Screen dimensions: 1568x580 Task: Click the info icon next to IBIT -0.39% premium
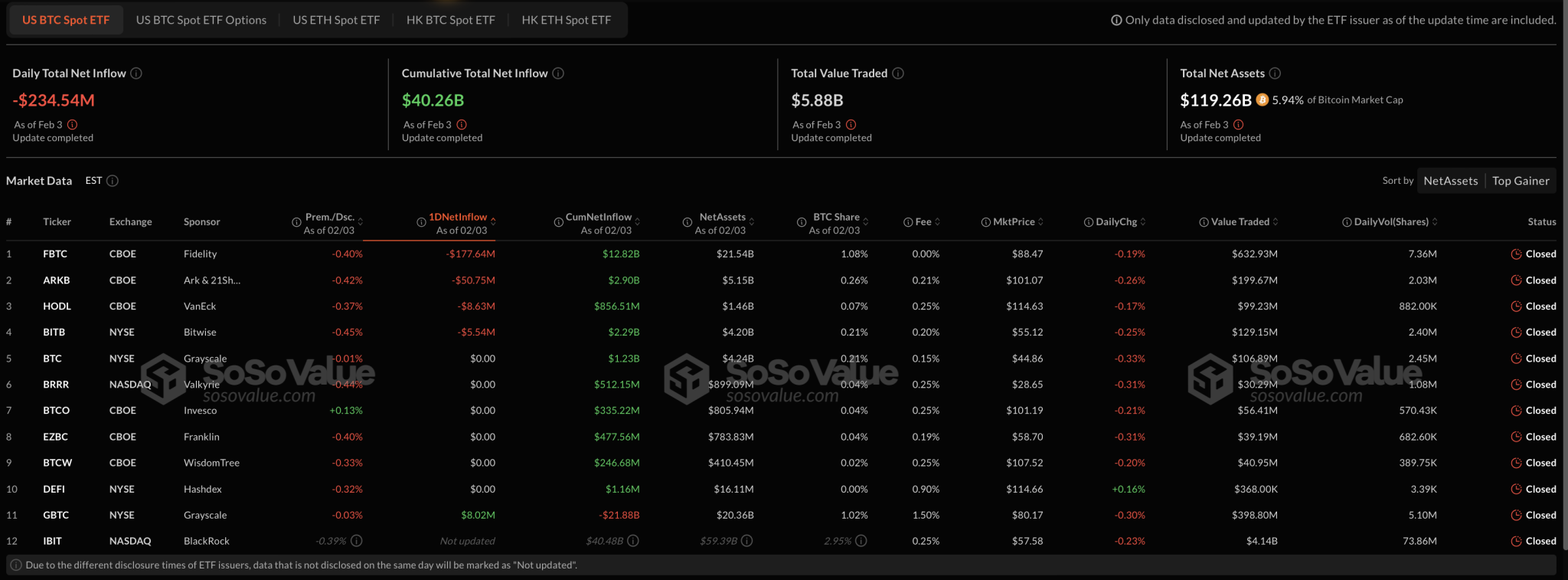coord(357,541)
